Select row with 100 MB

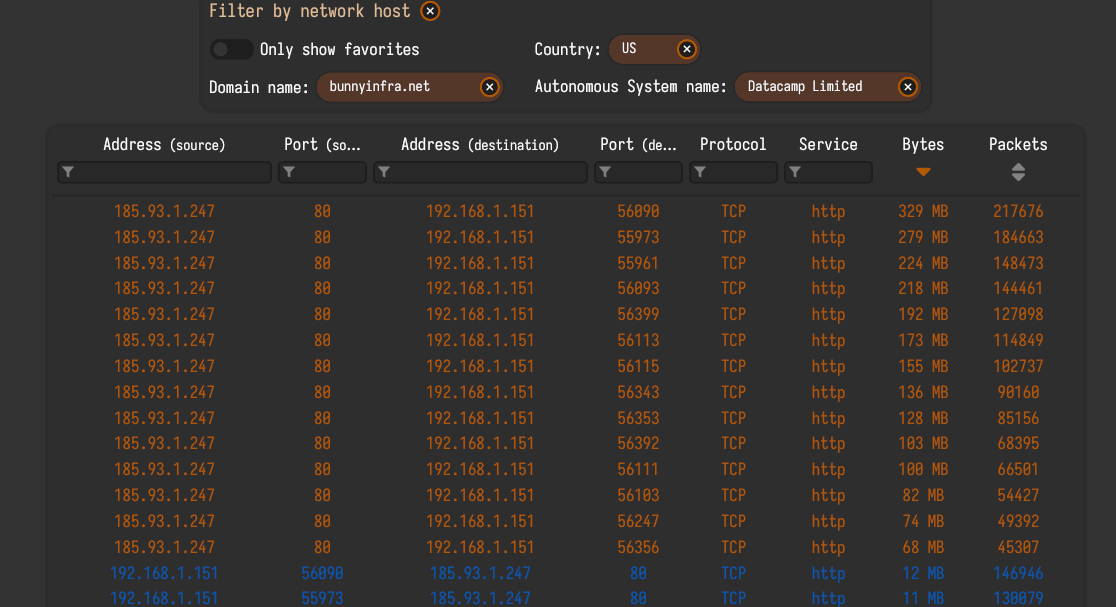pos(567,470)
